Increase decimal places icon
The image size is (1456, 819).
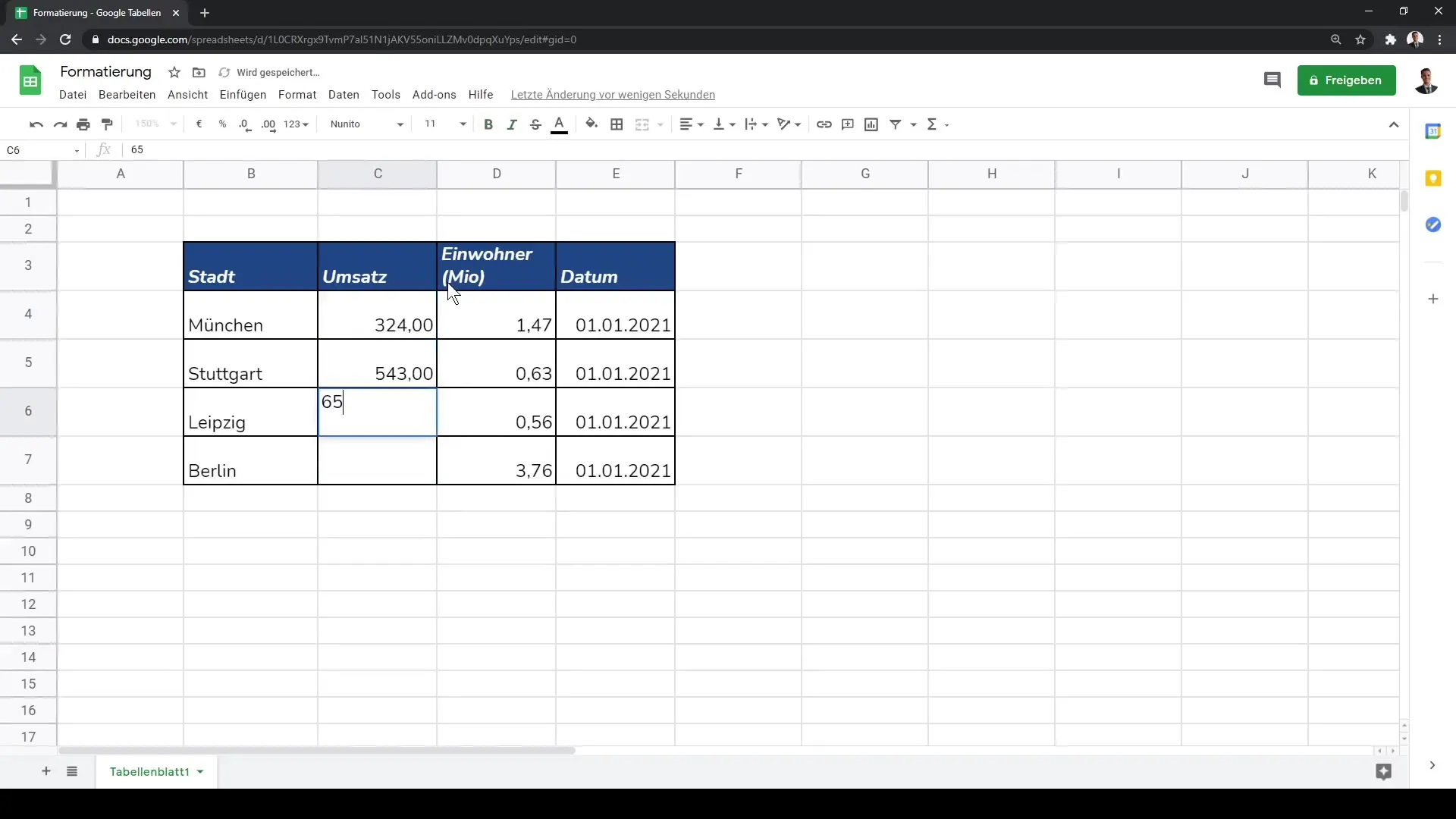[x=268, y=124]
